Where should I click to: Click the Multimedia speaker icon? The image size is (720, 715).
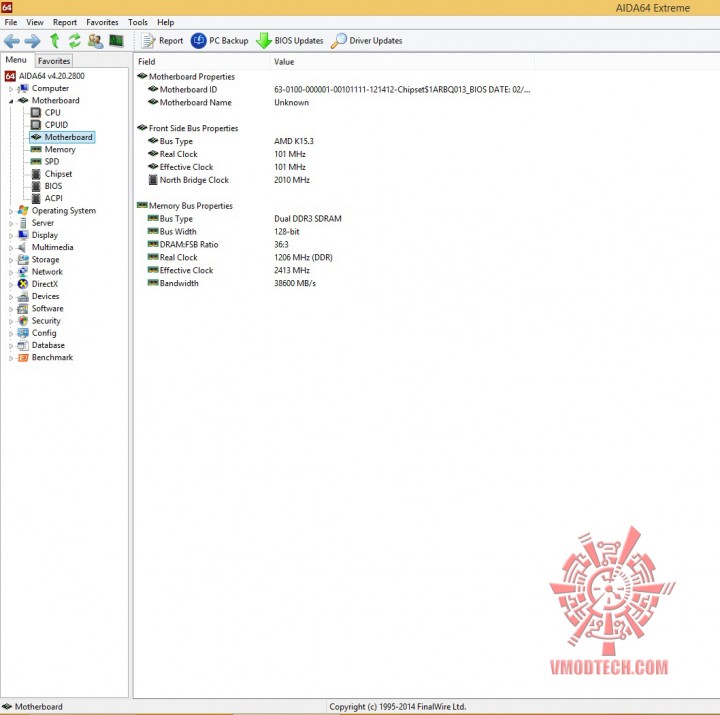[x=22, y=248]
